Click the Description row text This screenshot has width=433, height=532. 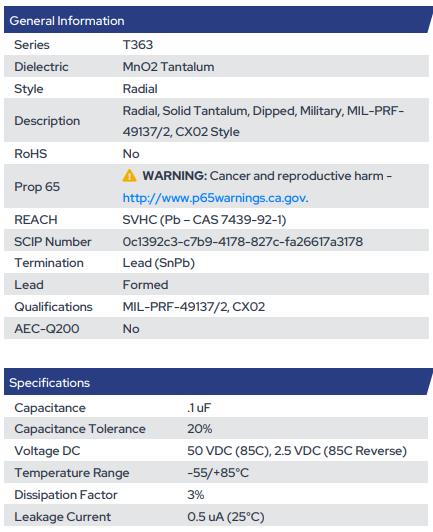tap(263, 121)
